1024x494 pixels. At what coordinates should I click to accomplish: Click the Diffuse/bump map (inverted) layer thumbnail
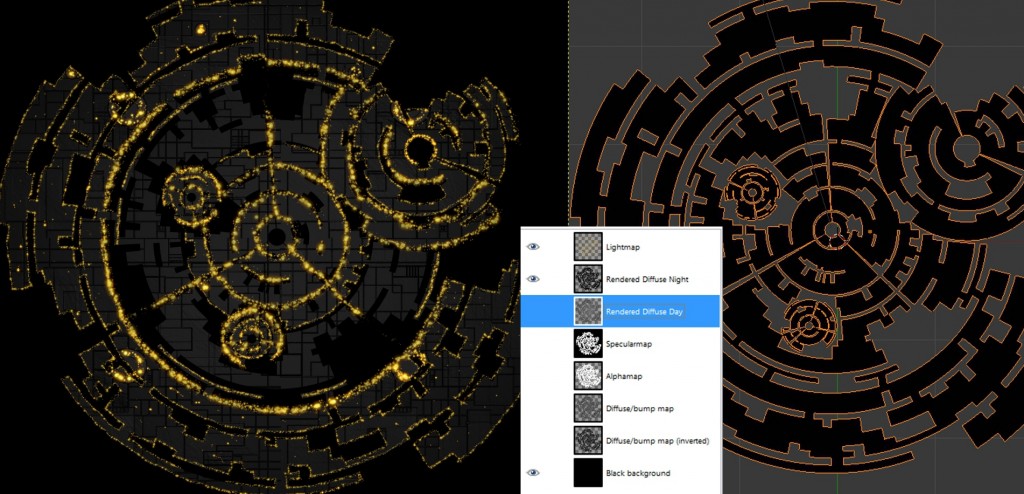click(x=588, y=440)
